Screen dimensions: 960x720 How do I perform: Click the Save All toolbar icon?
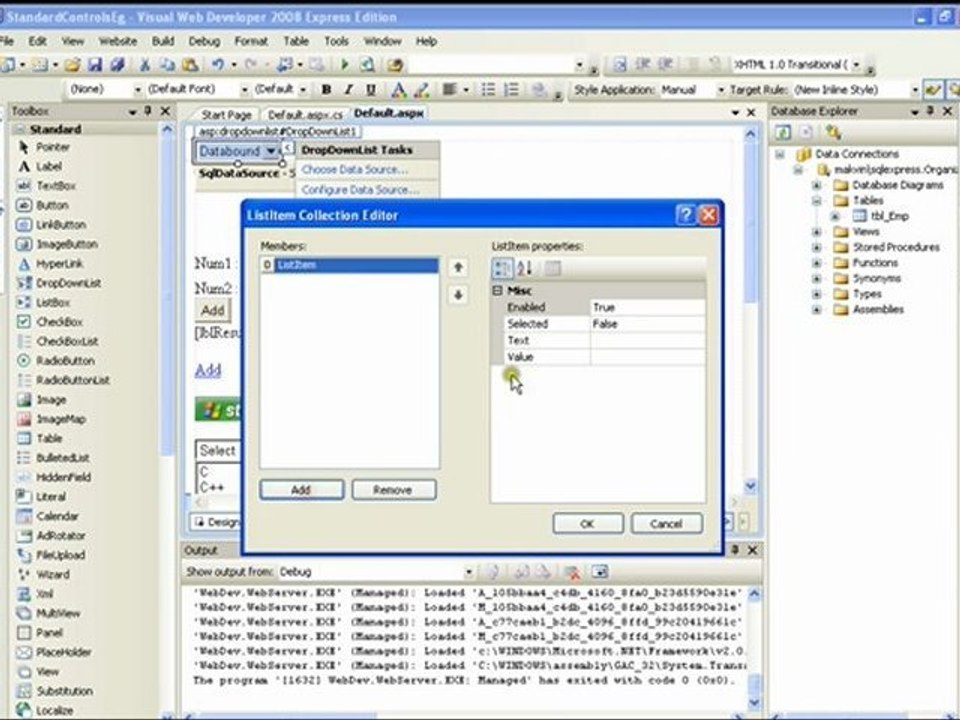pos(117,64)
